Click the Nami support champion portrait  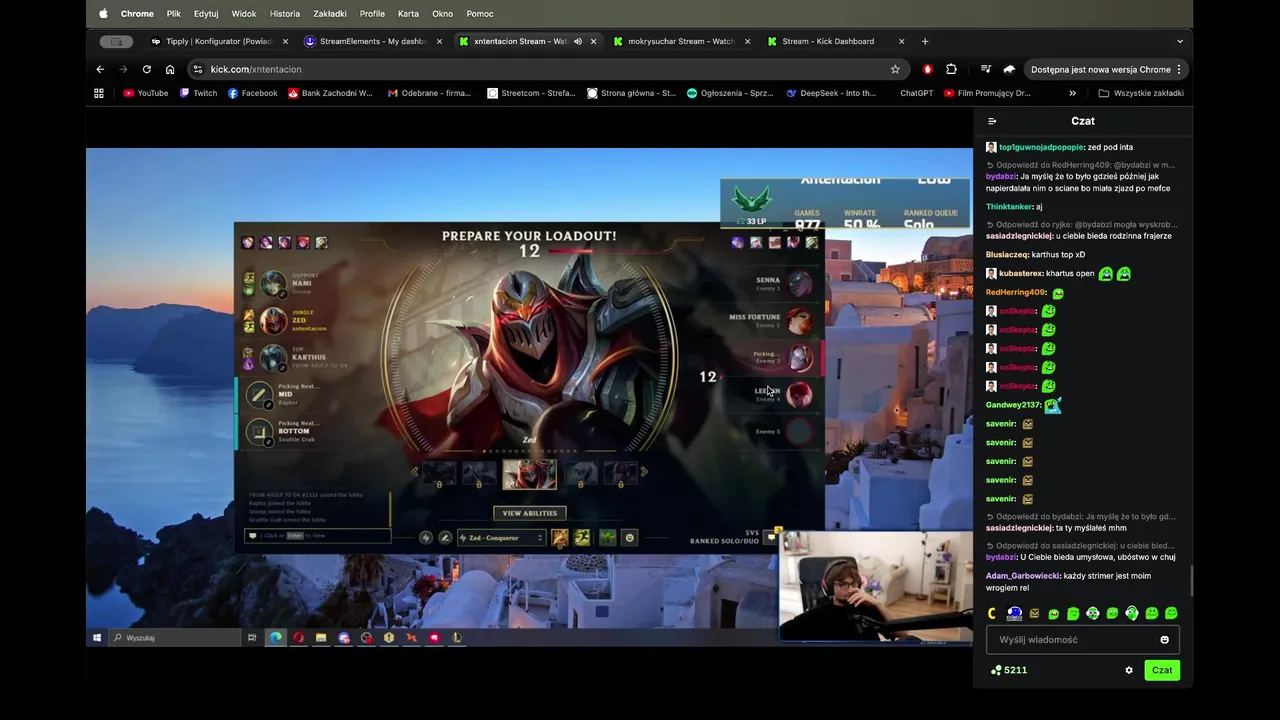coord(273,284)
